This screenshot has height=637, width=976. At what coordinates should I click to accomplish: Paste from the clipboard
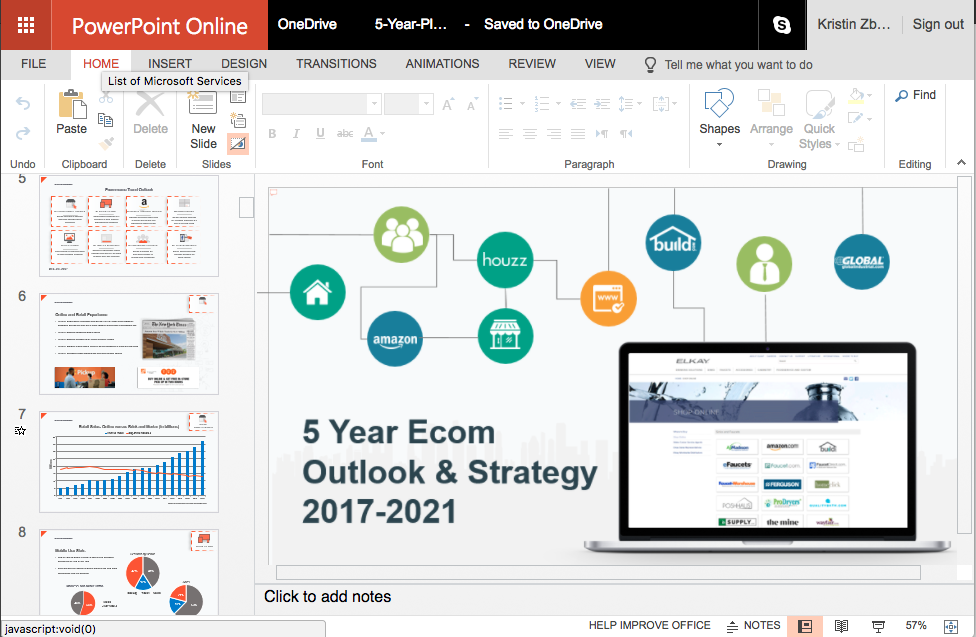(x=72, y=112)
